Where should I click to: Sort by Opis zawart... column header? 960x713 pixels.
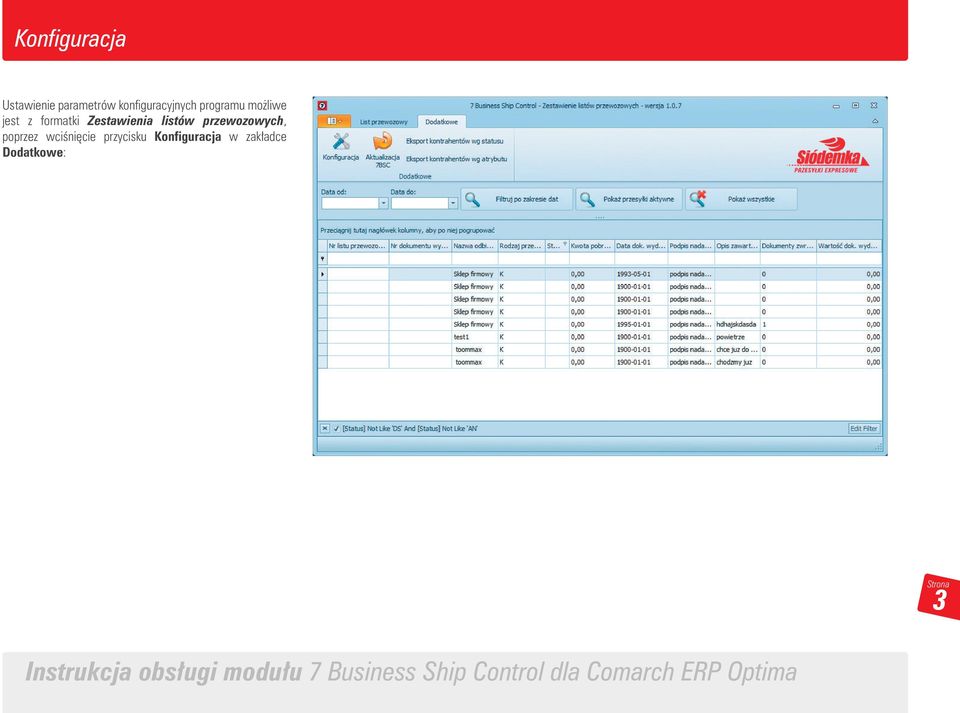pyautogui.click(x=737, y=245)
